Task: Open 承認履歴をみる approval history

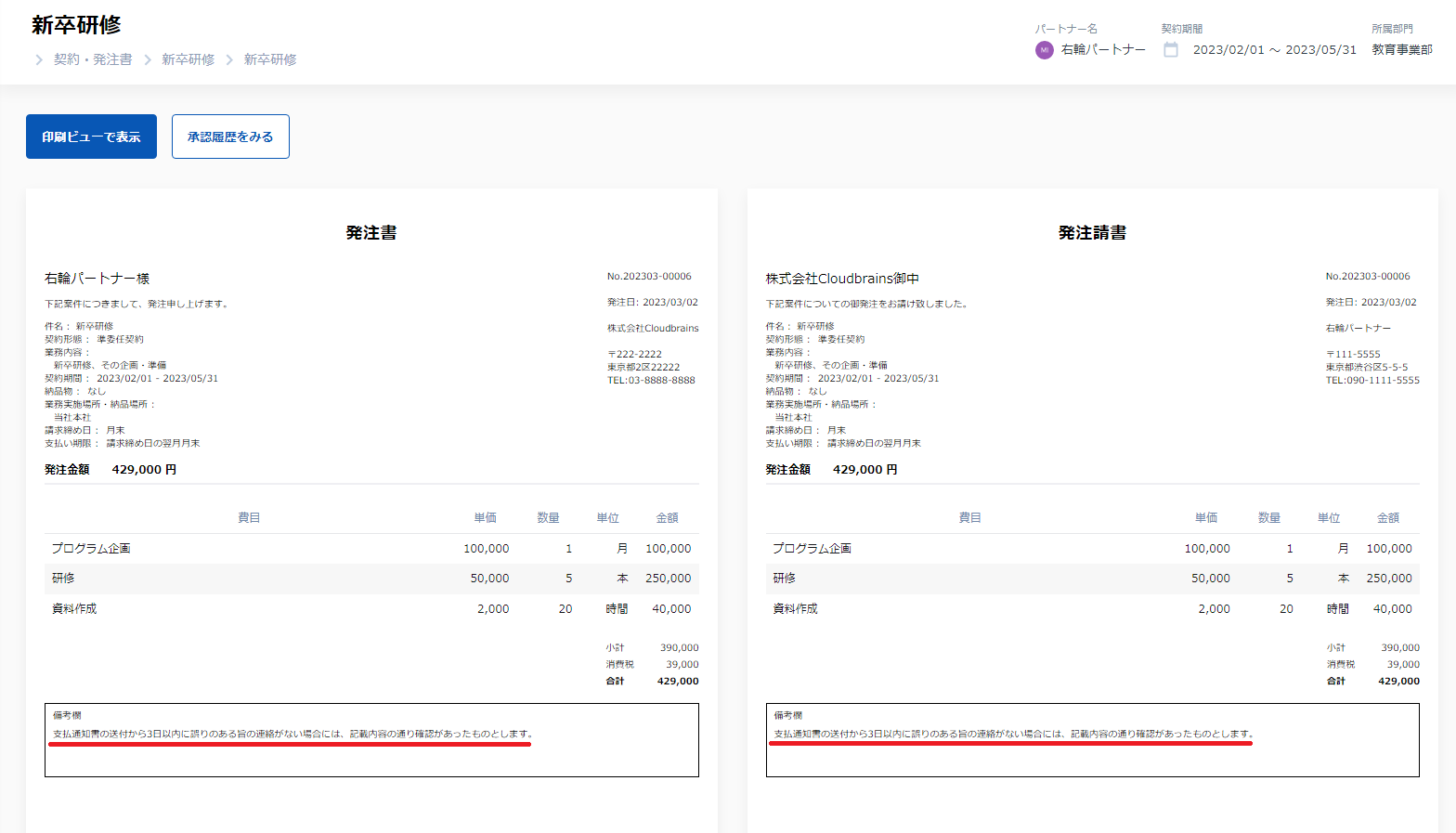Action: 230,137
